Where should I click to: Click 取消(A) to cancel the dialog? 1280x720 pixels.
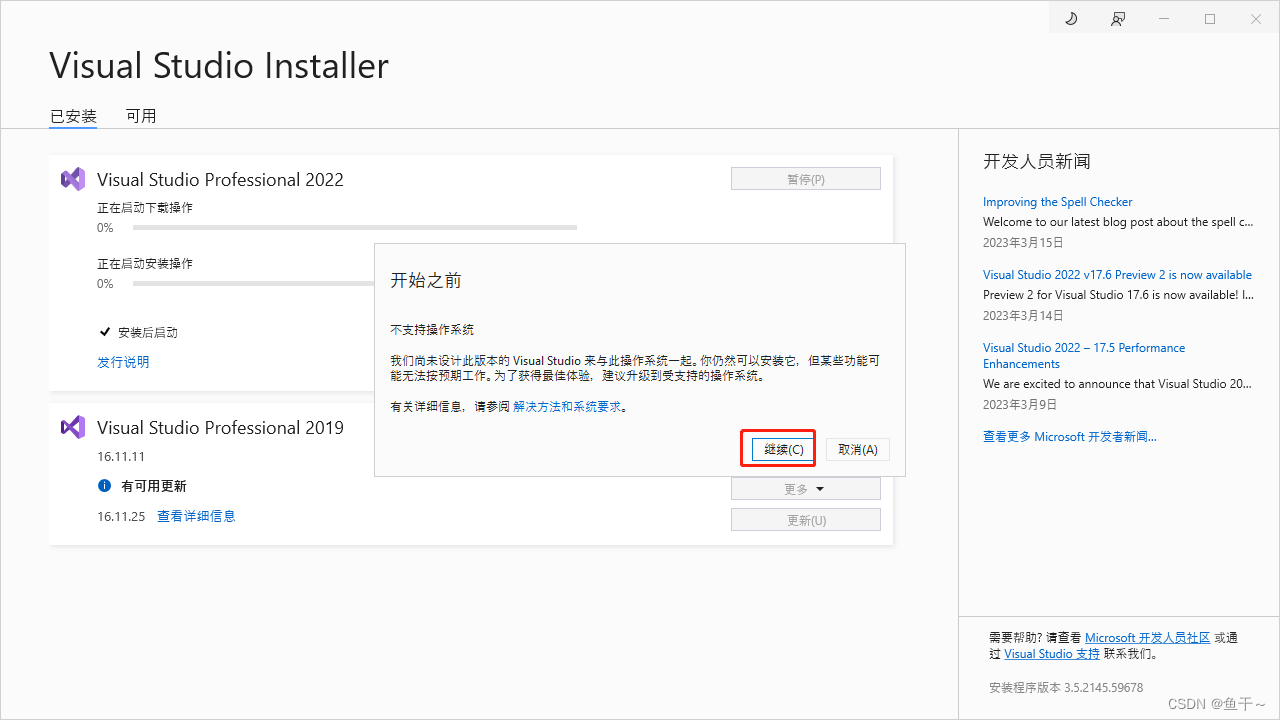pyautogui.click(x=858, y=450)
